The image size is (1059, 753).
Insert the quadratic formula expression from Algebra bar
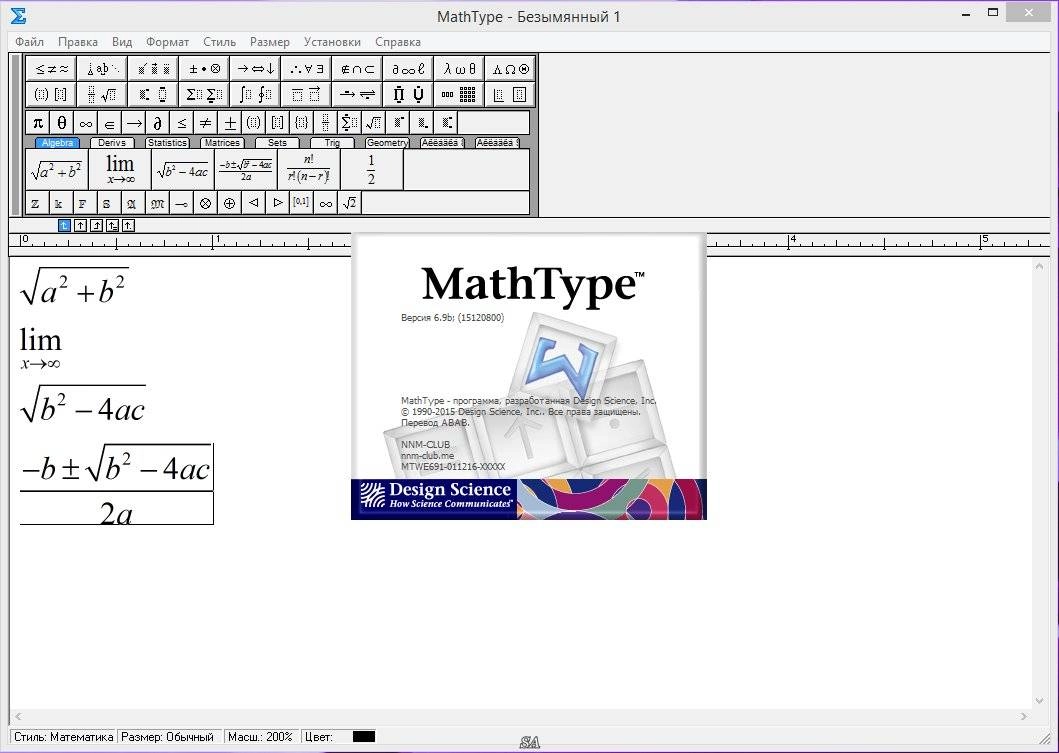click(246, 170)
